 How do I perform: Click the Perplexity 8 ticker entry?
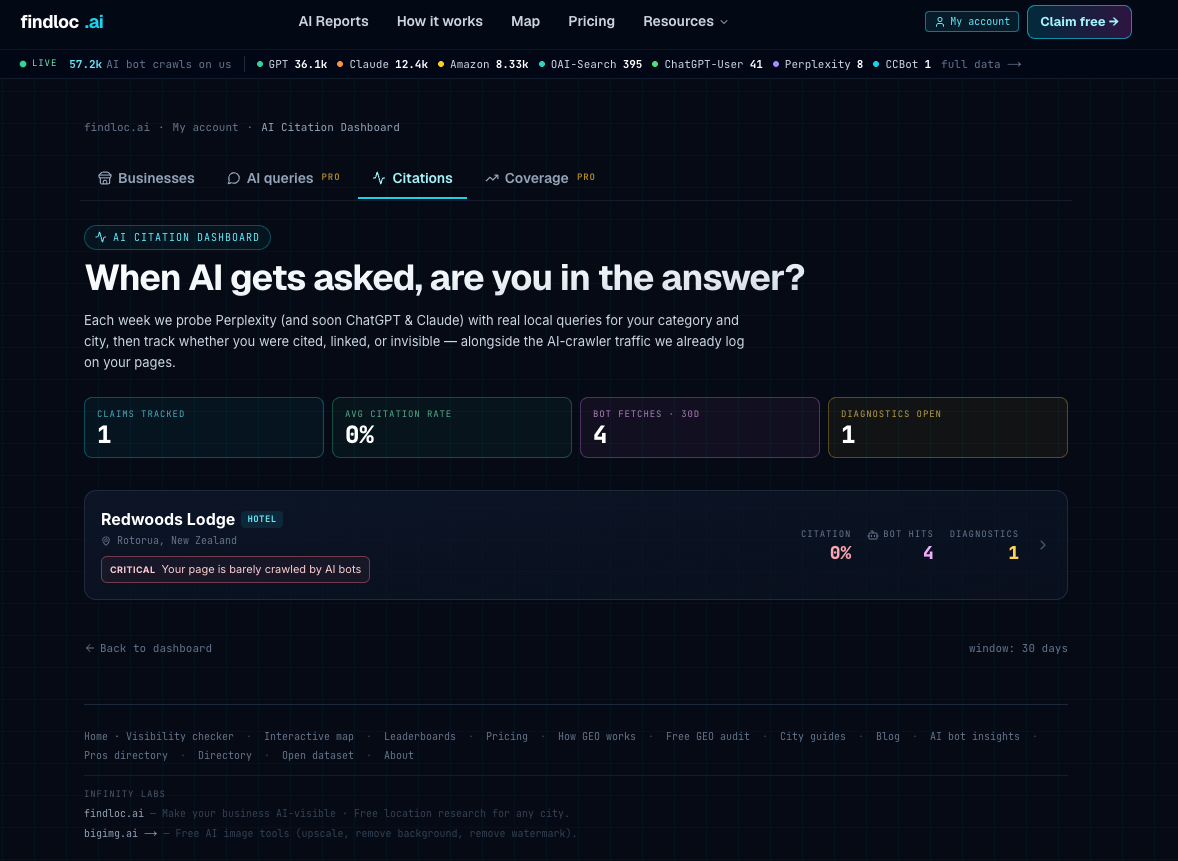point(818,65)
